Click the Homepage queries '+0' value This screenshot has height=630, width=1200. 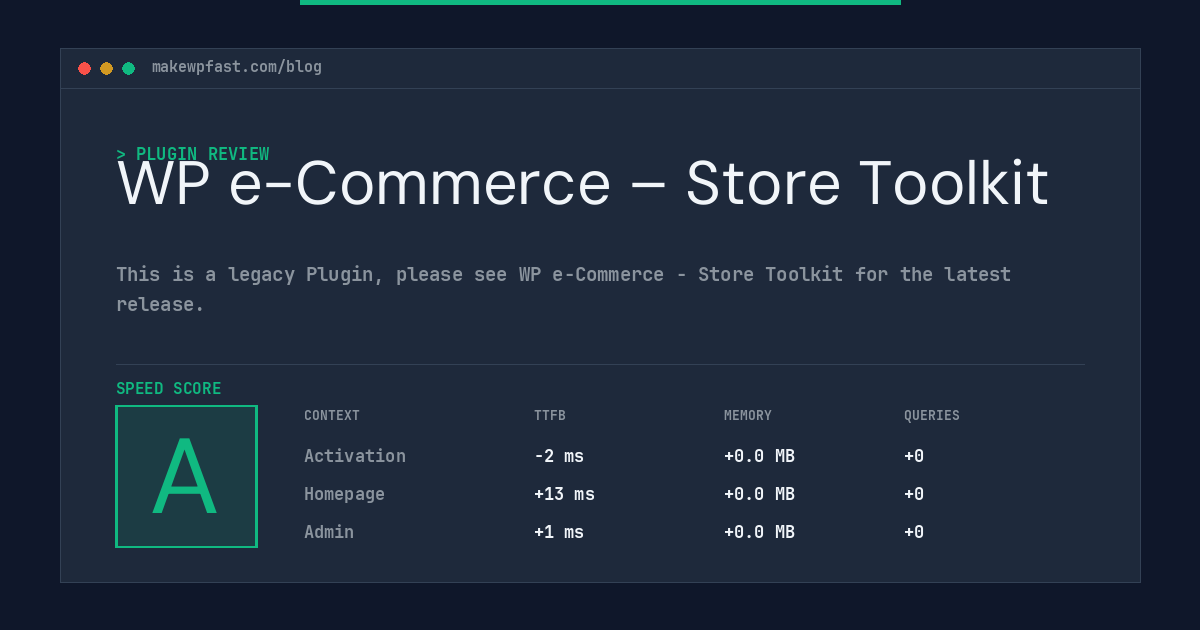click(914, 494)
